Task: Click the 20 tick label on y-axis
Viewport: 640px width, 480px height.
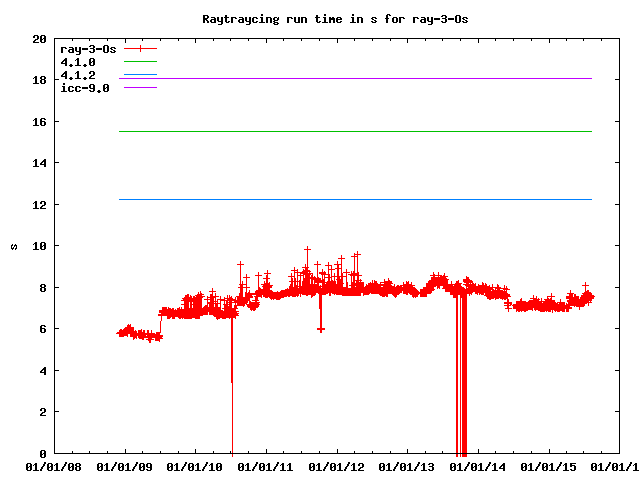Action: [39, 39]
